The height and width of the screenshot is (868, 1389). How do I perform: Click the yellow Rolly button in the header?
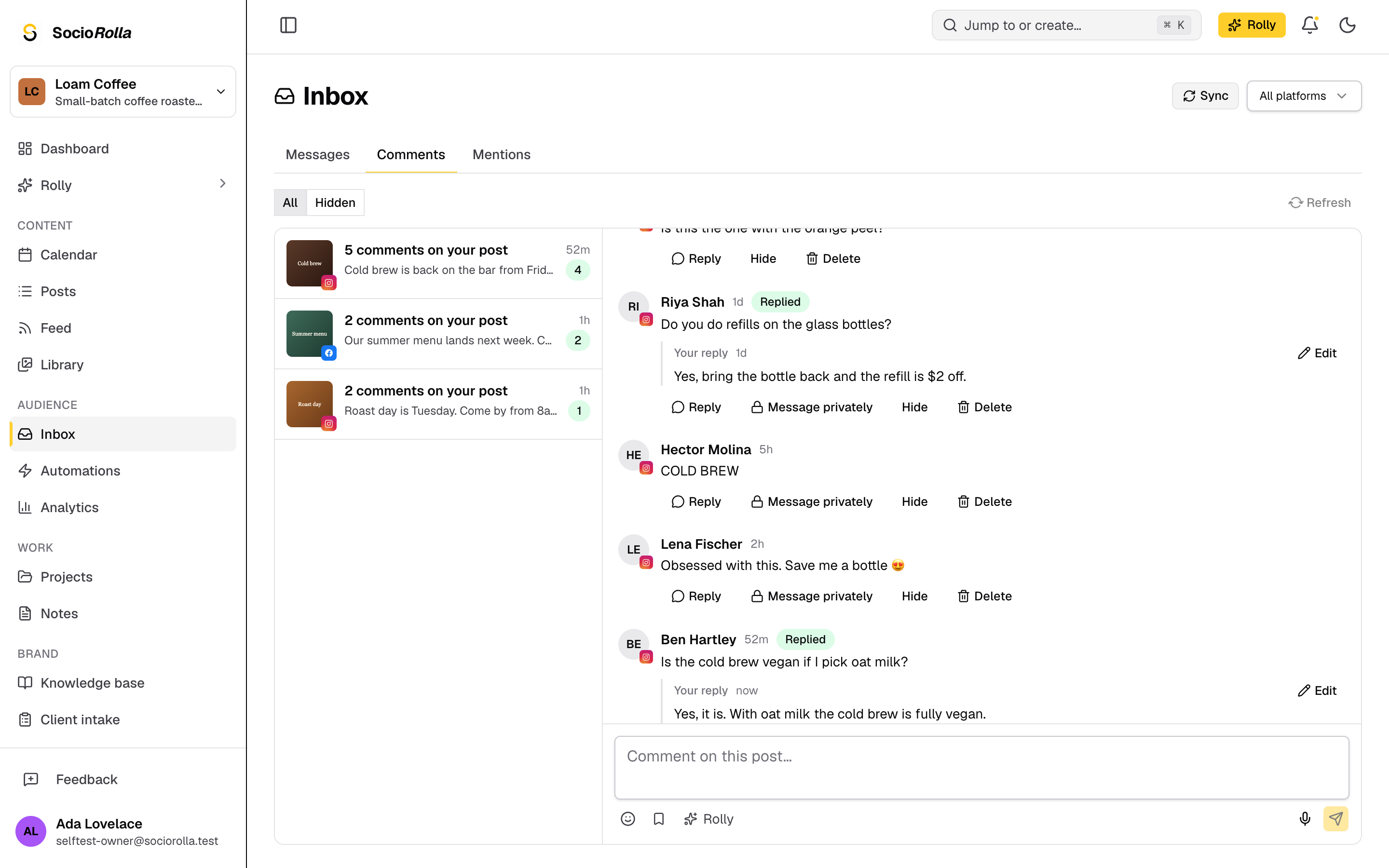coord(1251,25)
